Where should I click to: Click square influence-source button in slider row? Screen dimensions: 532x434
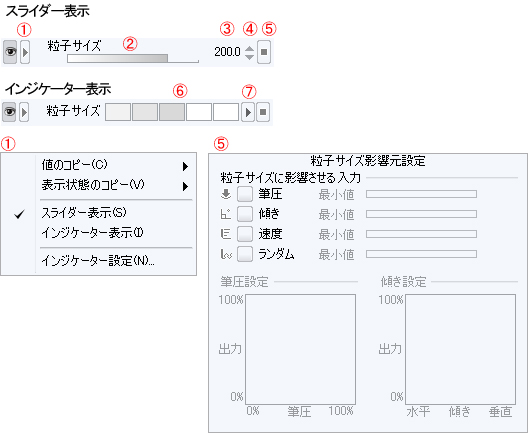(264, 52)
